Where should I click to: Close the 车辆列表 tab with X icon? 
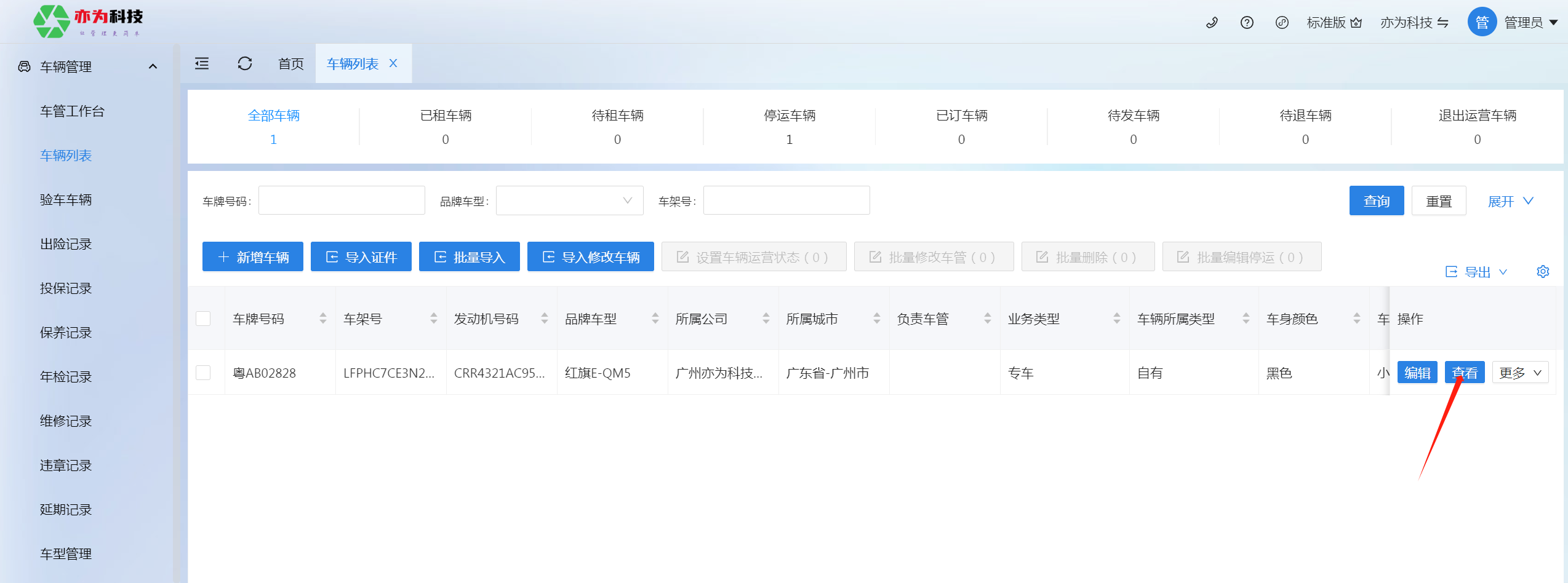393,63
